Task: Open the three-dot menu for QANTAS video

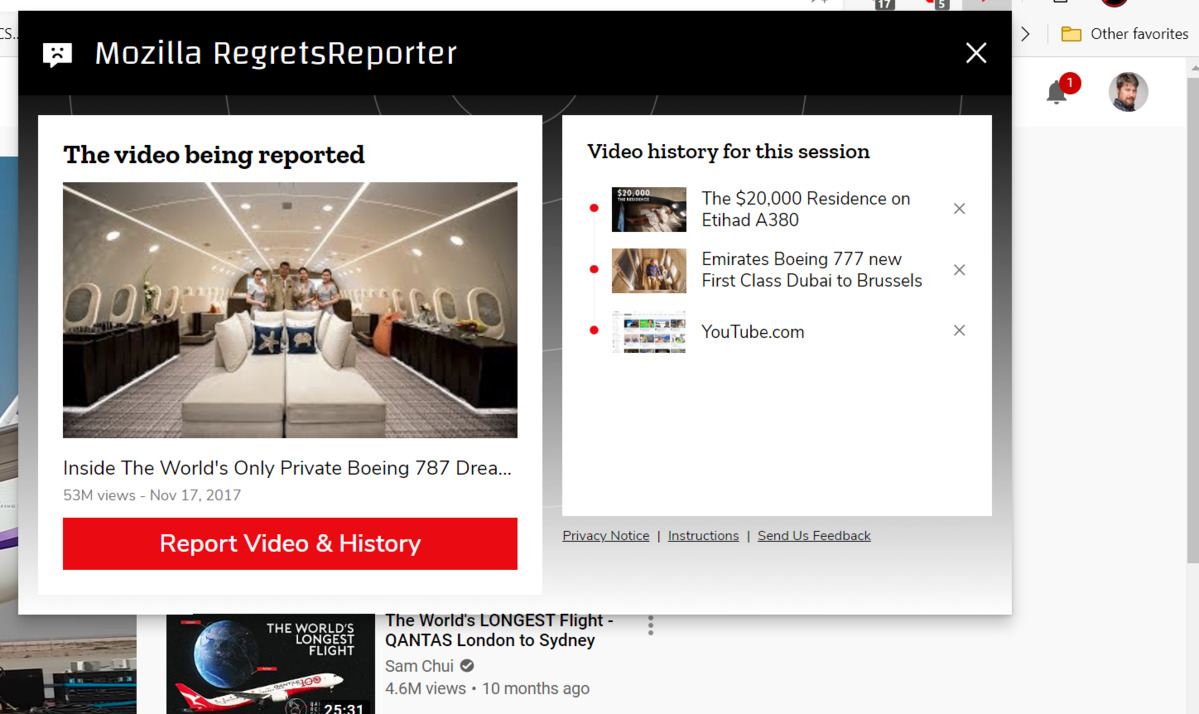Action: tap(650, 625)
